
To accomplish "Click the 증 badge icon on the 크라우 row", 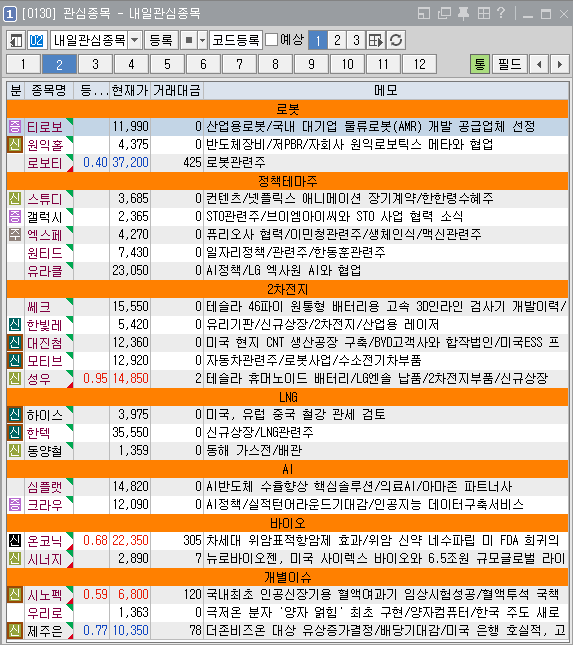I will [x=15, y=505].
